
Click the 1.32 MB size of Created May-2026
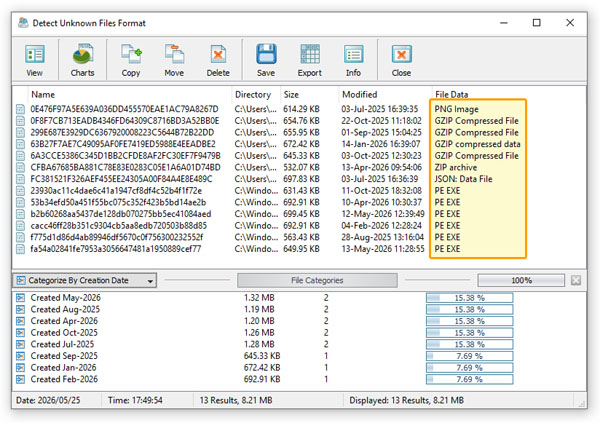coord(259,298)
